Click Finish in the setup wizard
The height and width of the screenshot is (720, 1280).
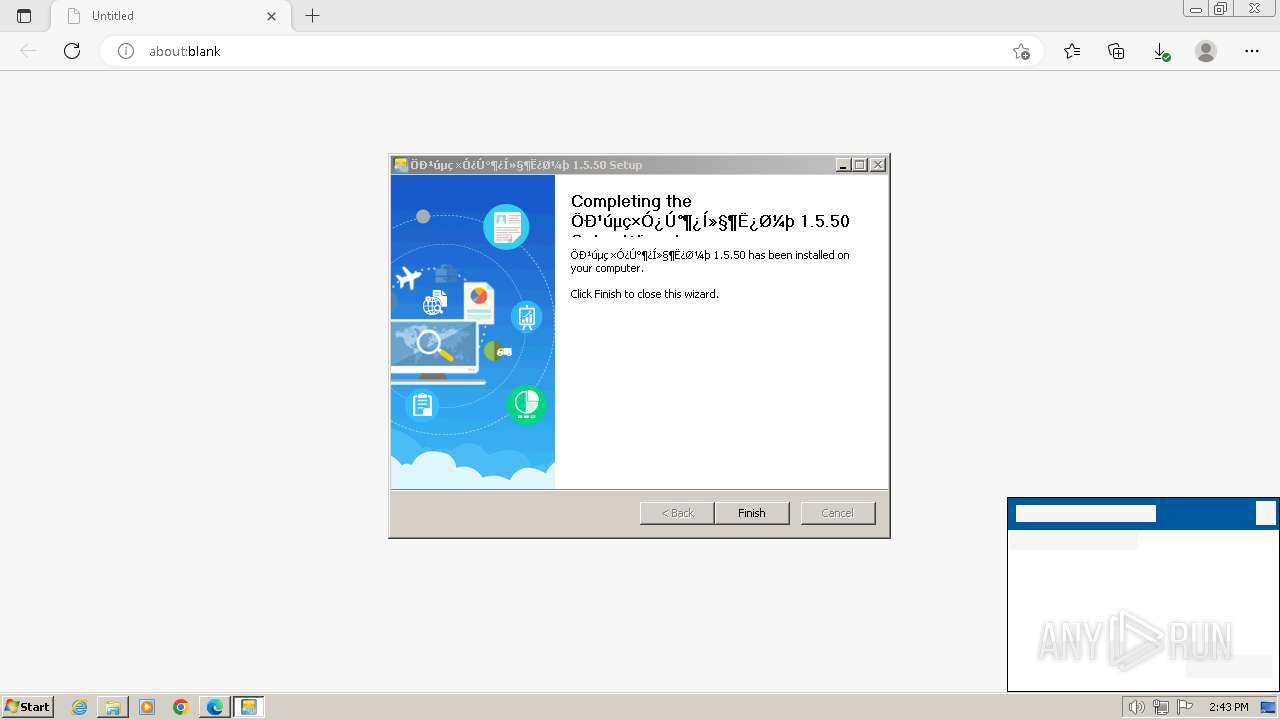tap(752, 513)
